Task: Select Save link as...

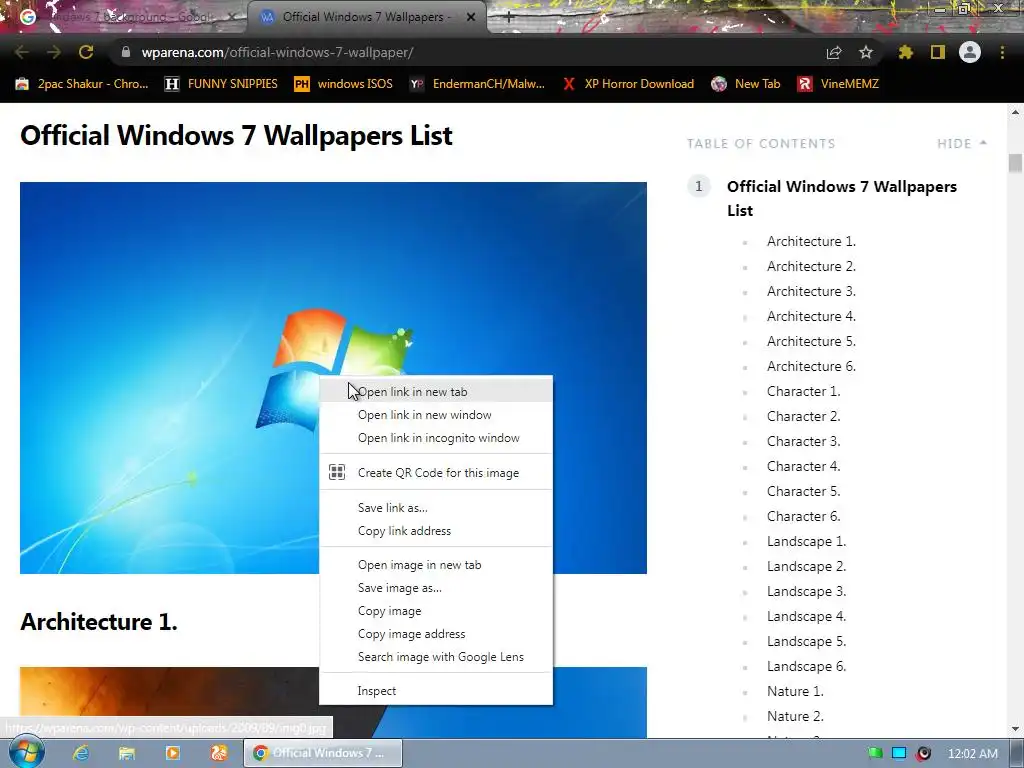Action: pos(436,507)
